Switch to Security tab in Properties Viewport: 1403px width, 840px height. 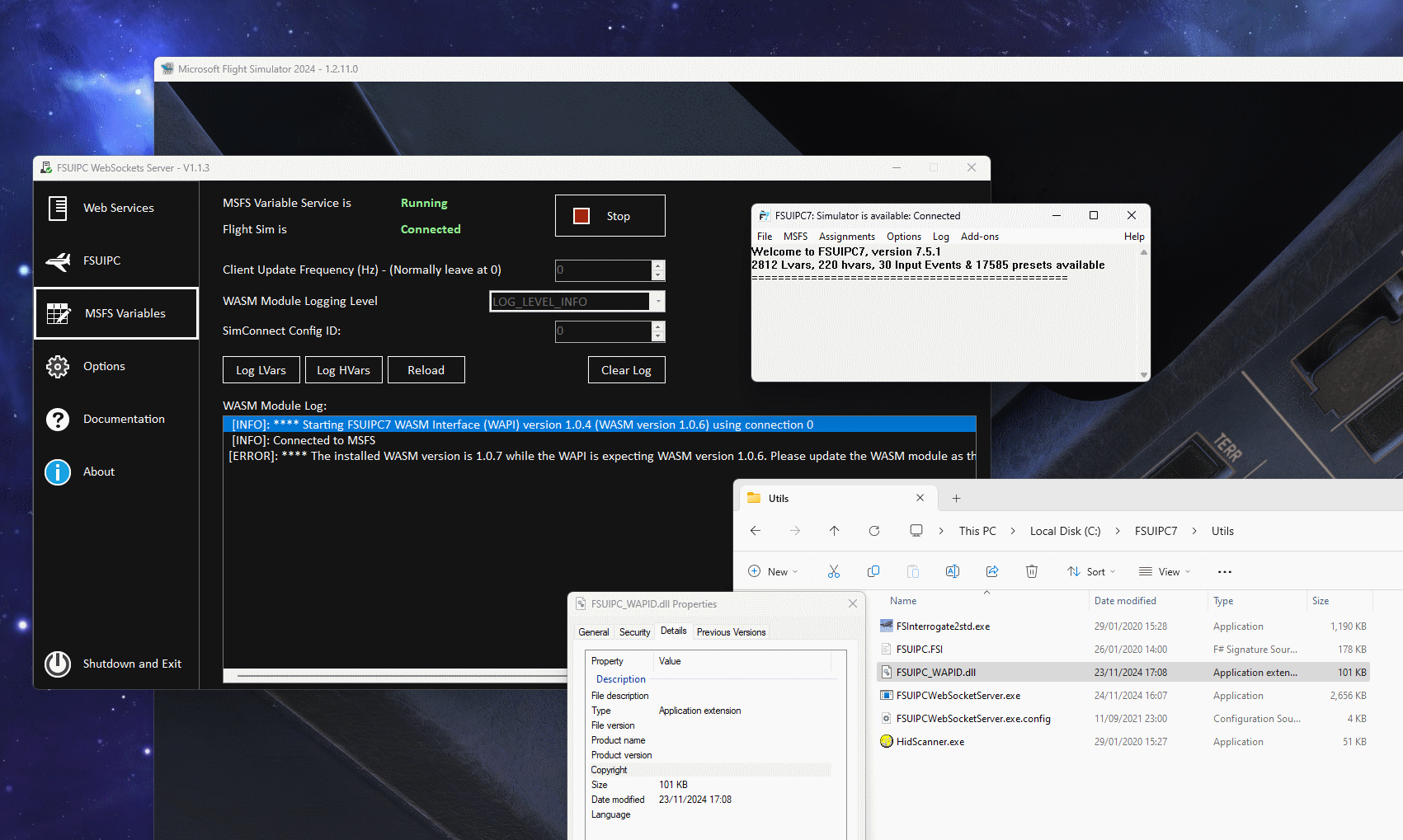click(635, 632)
